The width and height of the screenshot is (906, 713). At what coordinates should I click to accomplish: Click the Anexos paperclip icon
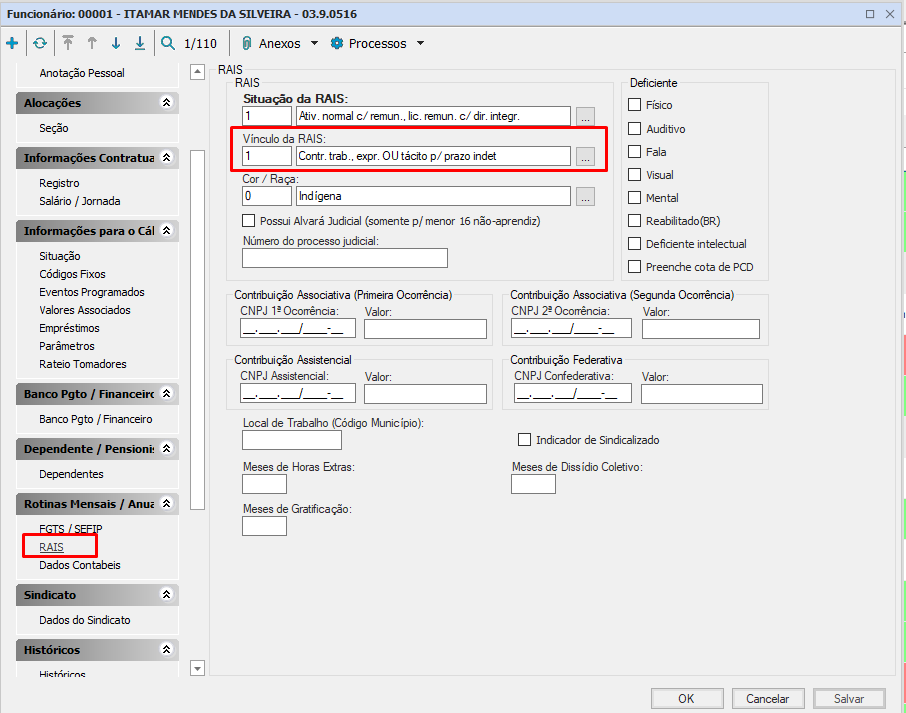coord(247,43)
